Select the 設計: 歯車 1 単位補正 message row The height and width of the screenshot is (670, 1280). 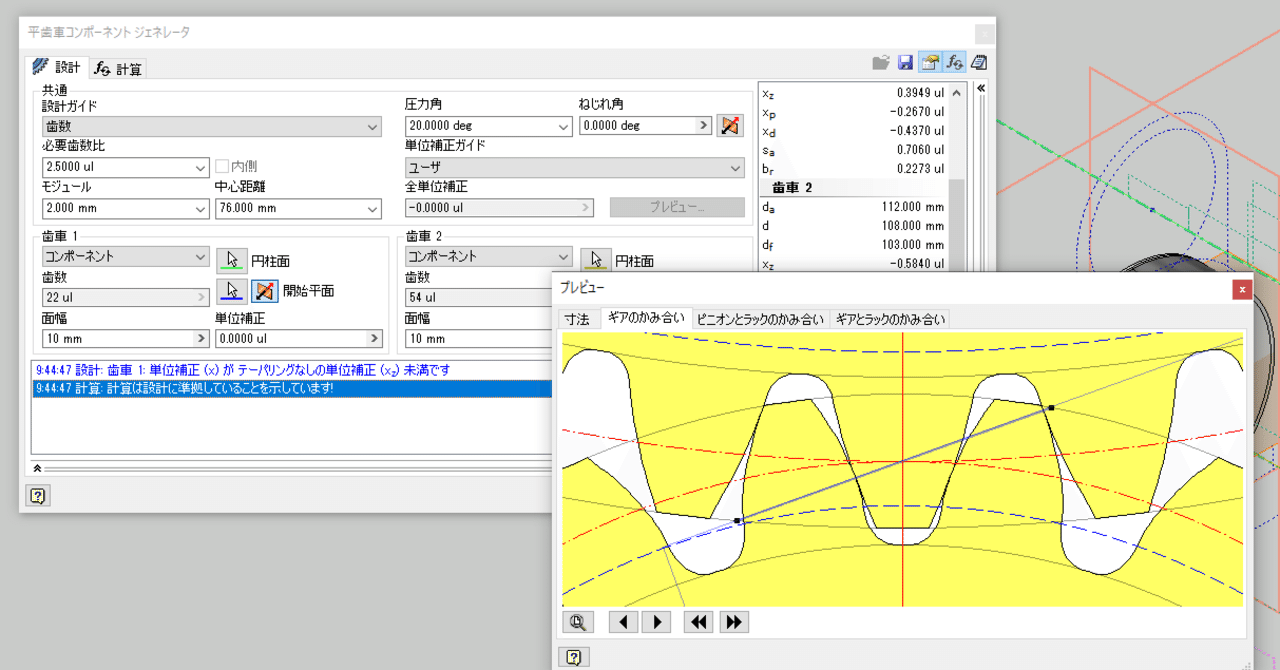292,370
